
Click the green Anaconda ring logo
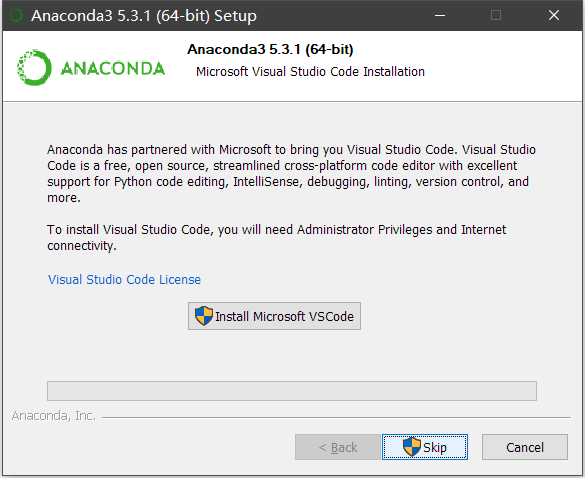[x=34, y=68]
